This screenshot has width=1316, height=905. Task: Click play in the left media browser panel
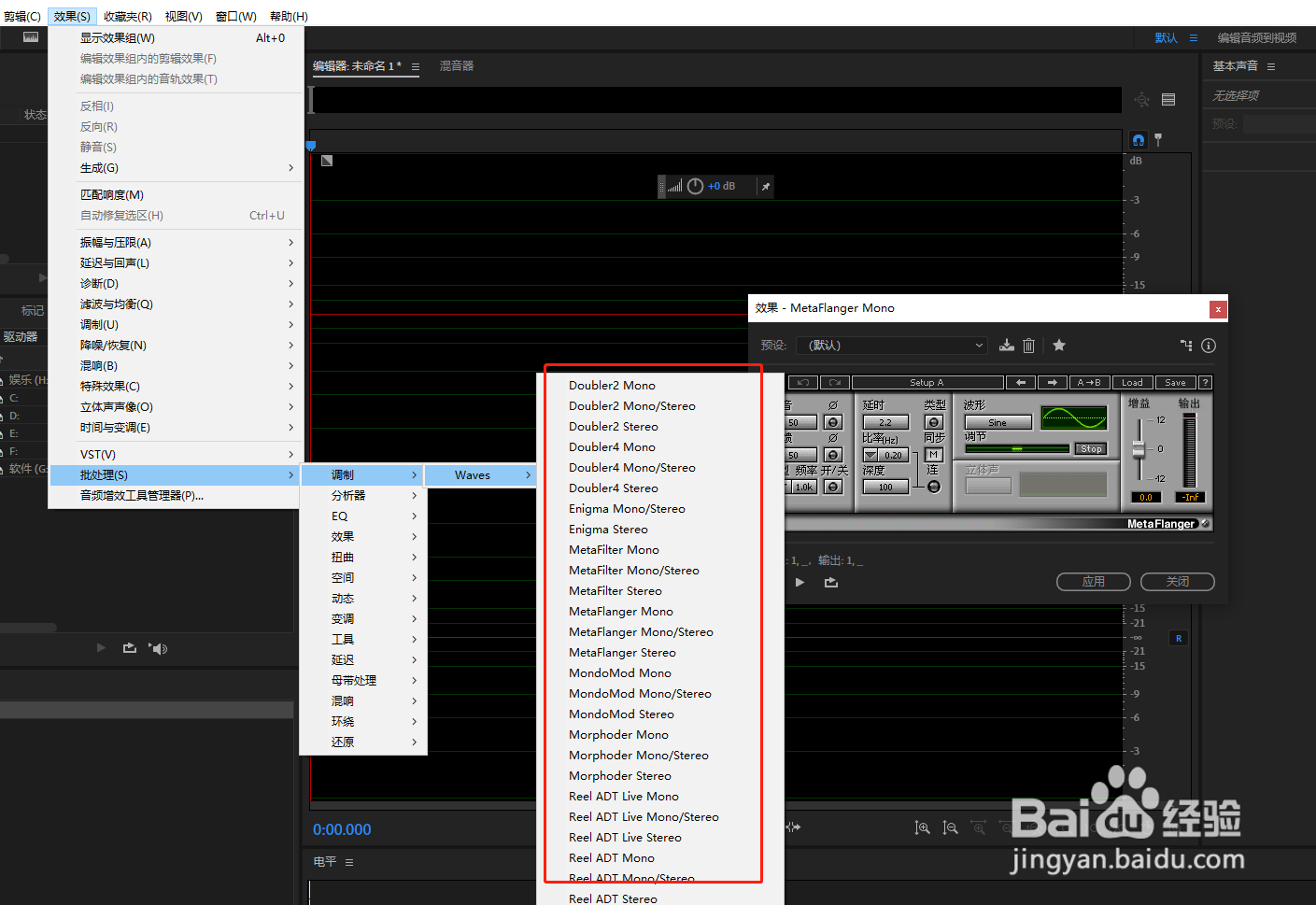coord(101,648)
